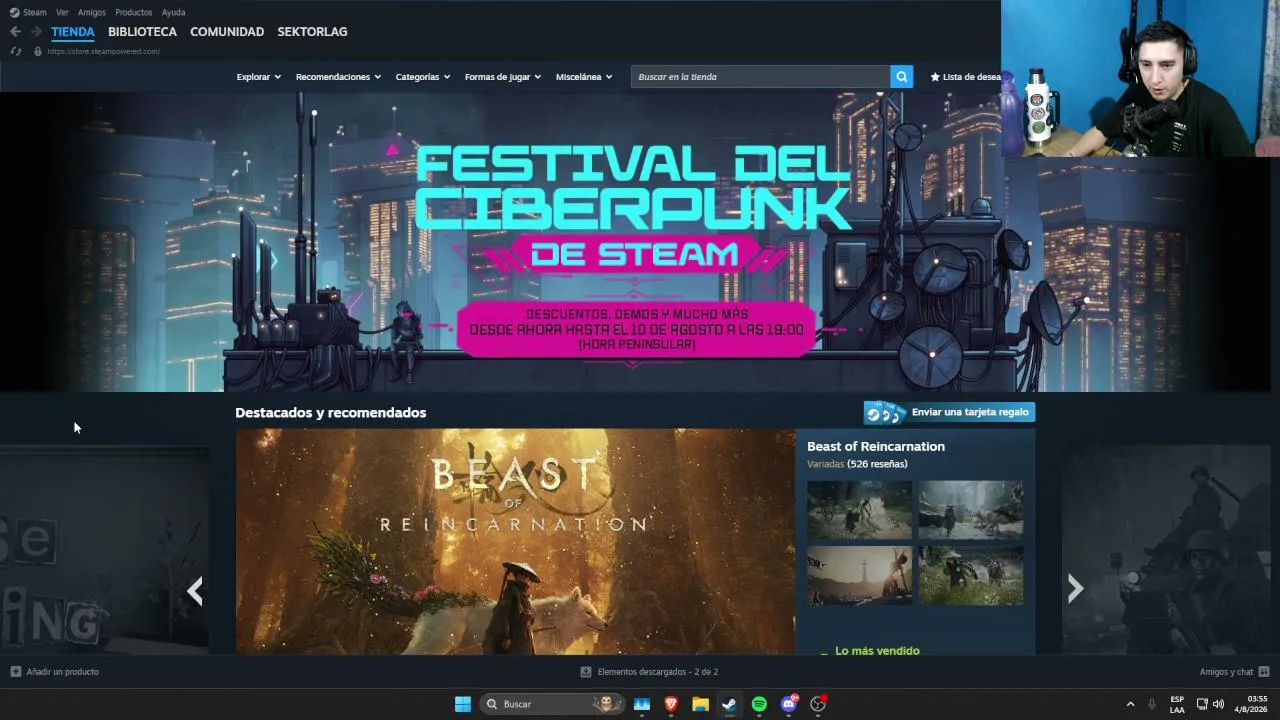Open the Brave browser from the taskbar

click(x=671, y=704)
